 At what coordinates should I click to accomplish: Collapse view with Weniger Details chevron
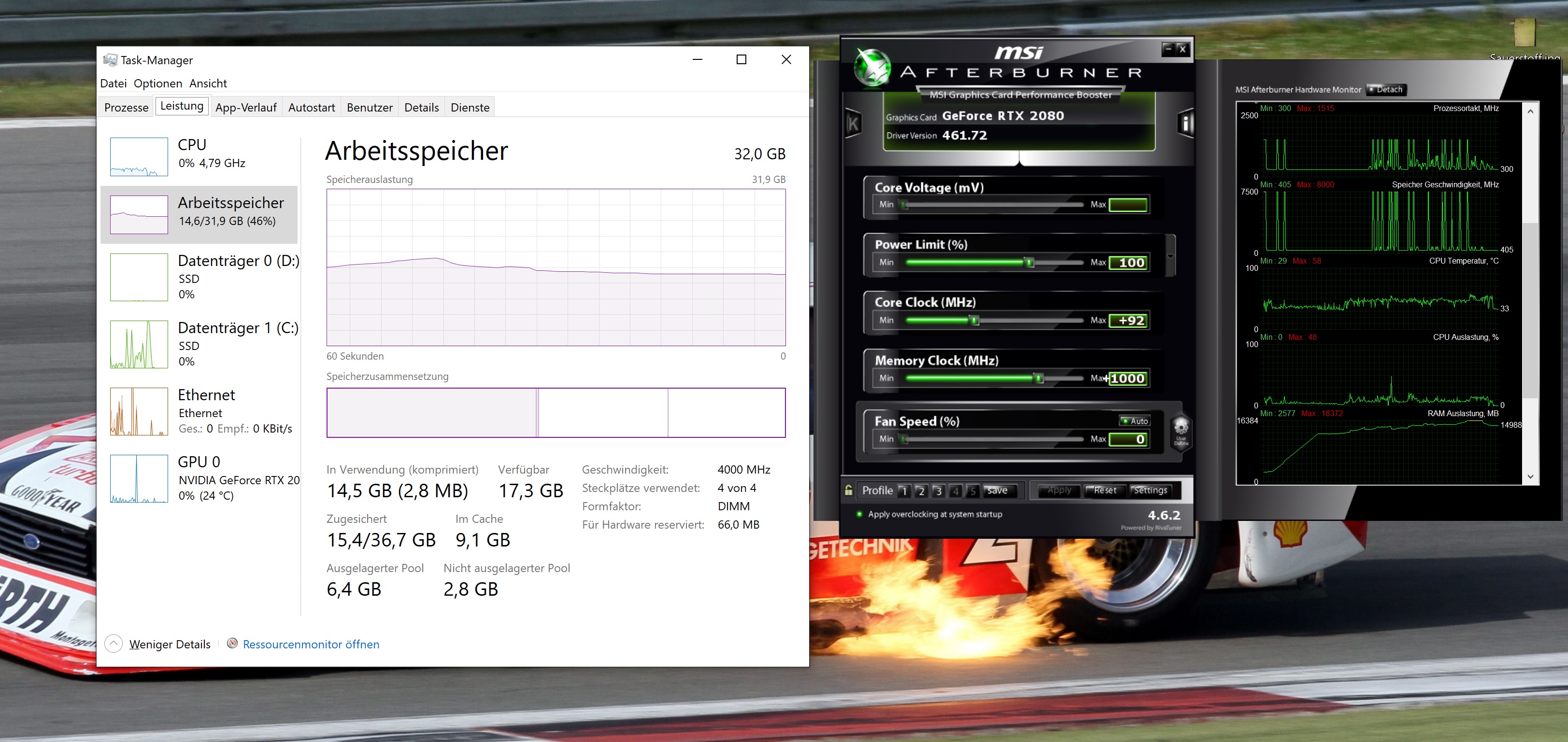[113, 644]
